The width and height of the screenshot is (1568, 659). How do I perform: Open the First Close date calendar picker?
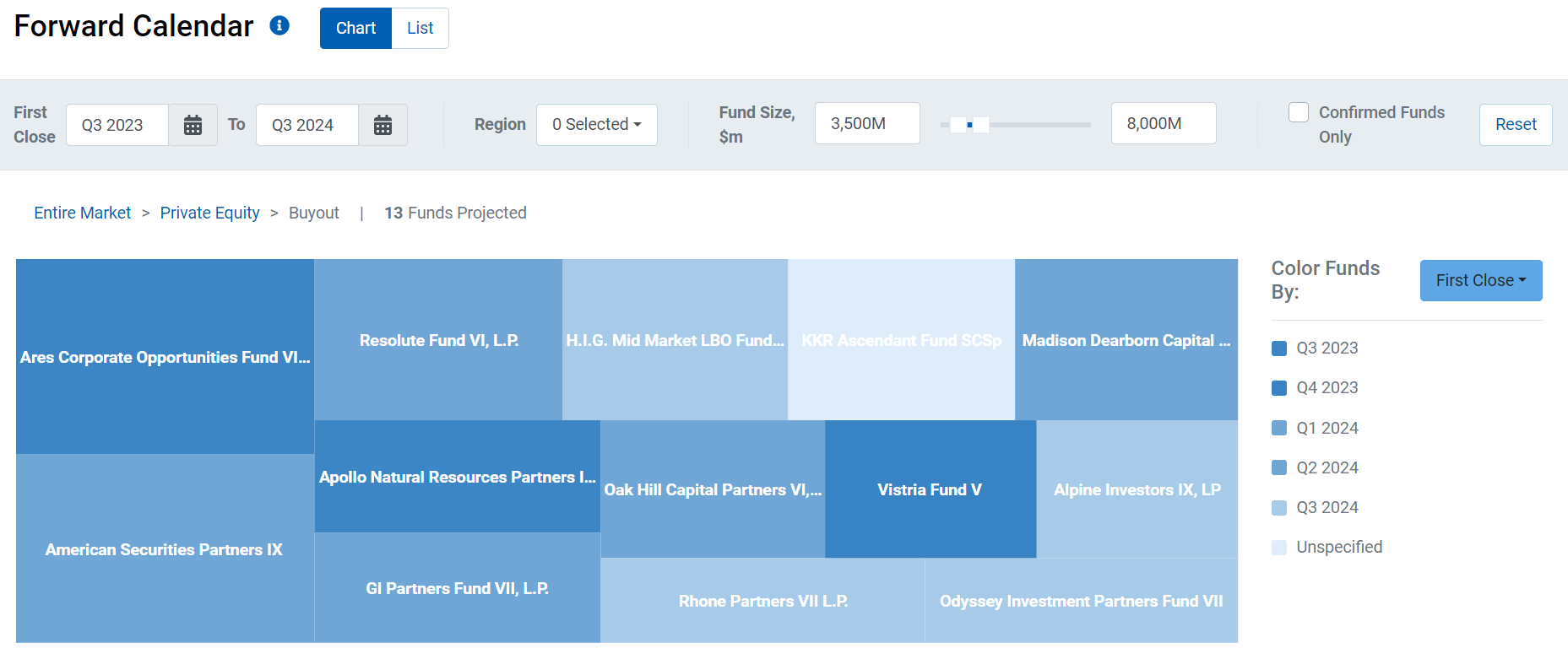(x=193, y=124)
